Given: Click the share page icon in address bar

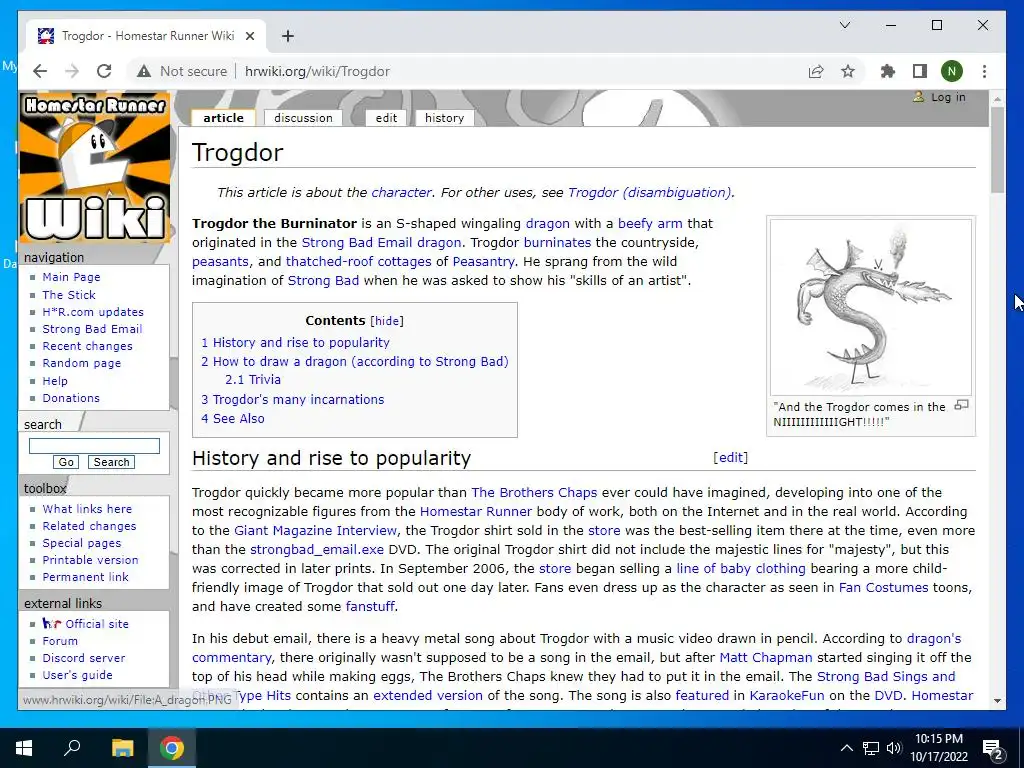Looking at the screenshot, I should coord(816,71).
